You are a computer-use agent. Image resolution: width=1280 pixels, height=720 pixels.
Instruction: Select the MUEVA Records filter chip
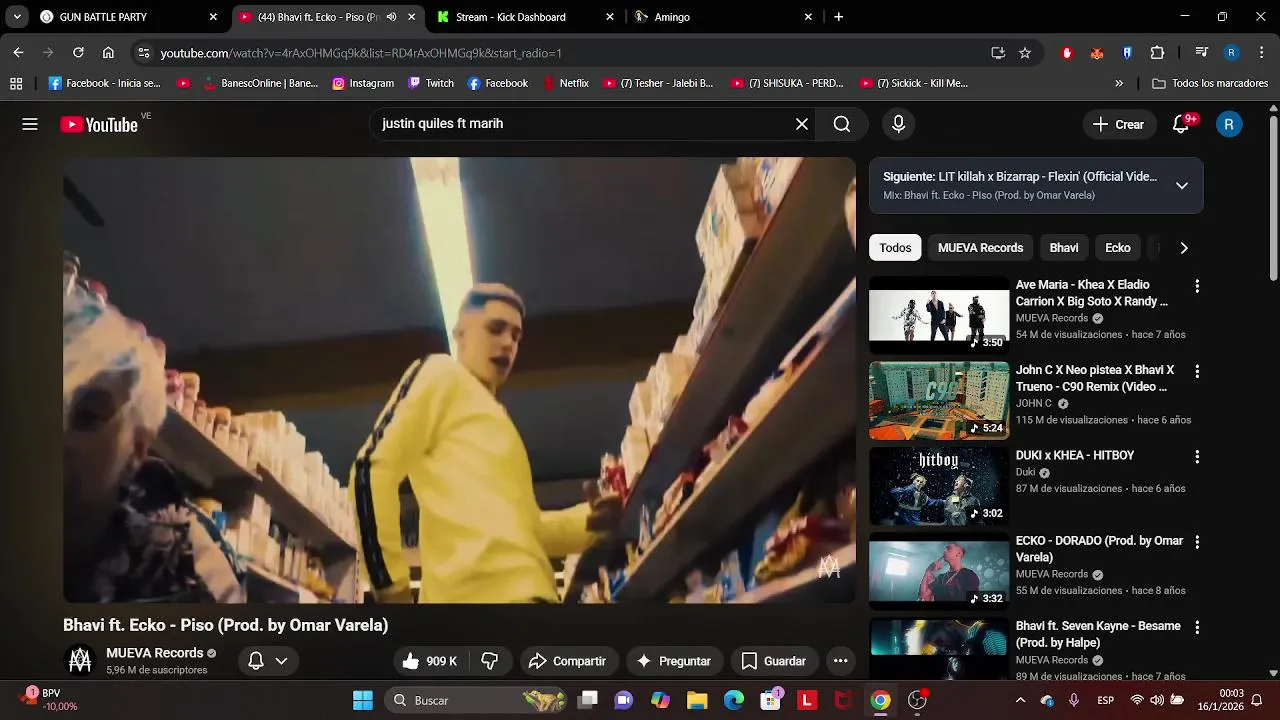980,248
